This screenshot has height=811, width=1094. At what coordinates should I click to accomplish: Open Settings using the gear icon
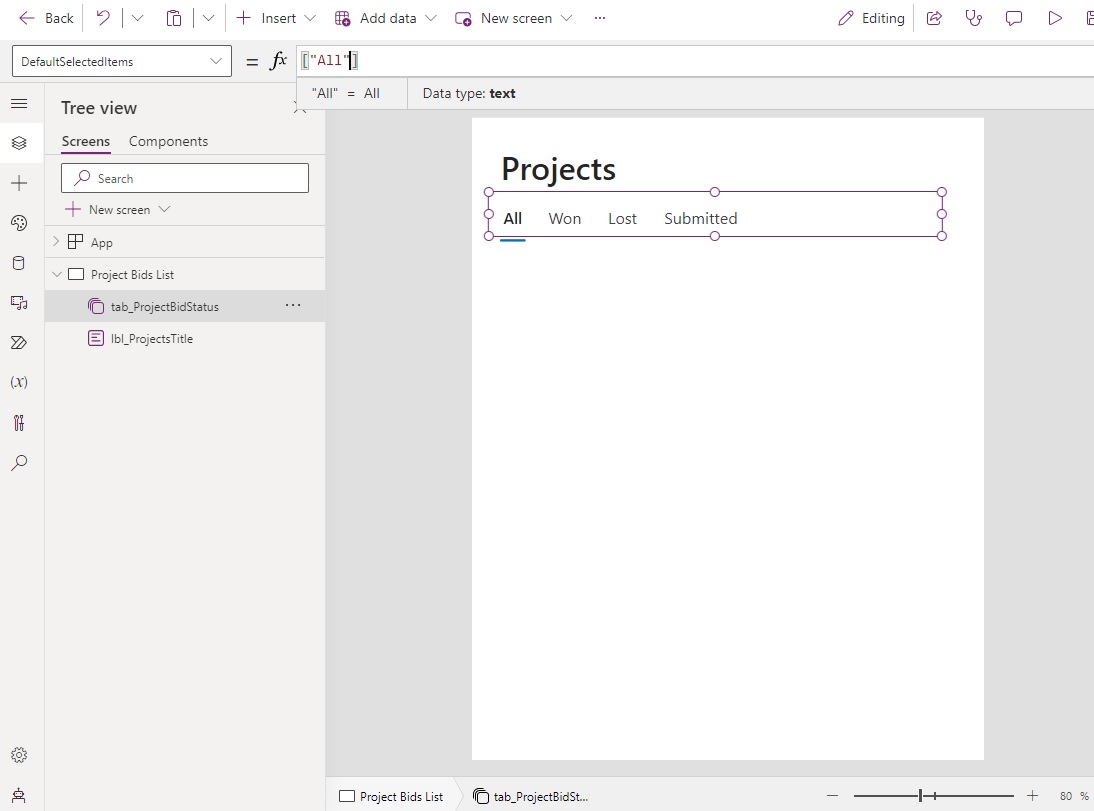coord(20,755)
